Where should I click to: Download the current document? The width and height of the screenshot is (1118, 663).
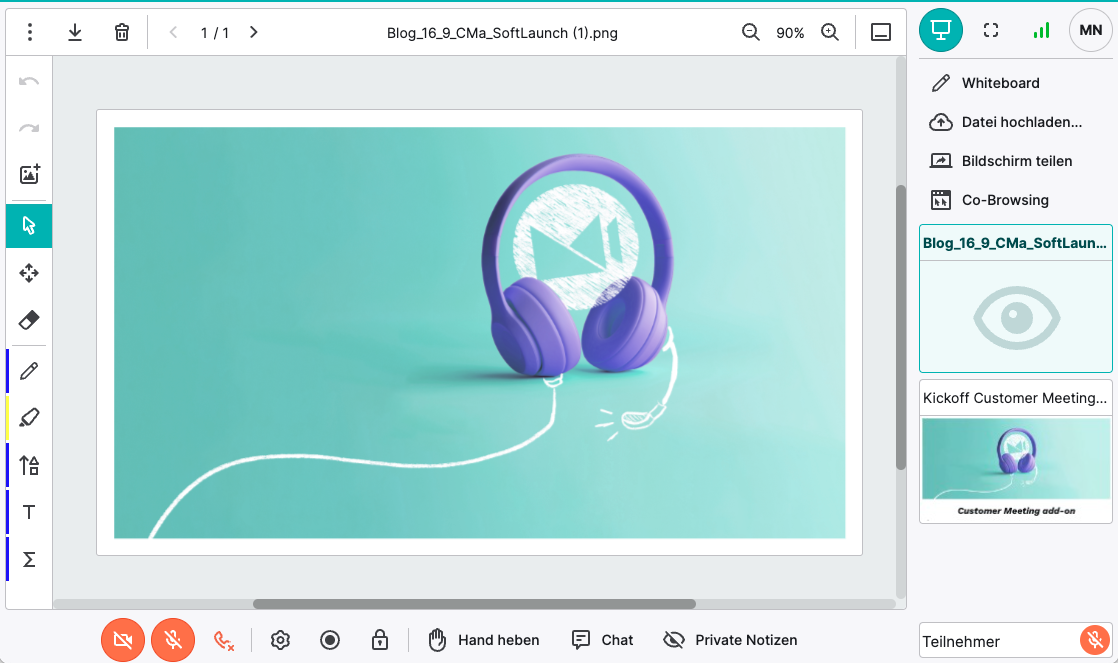pos(75,32)
